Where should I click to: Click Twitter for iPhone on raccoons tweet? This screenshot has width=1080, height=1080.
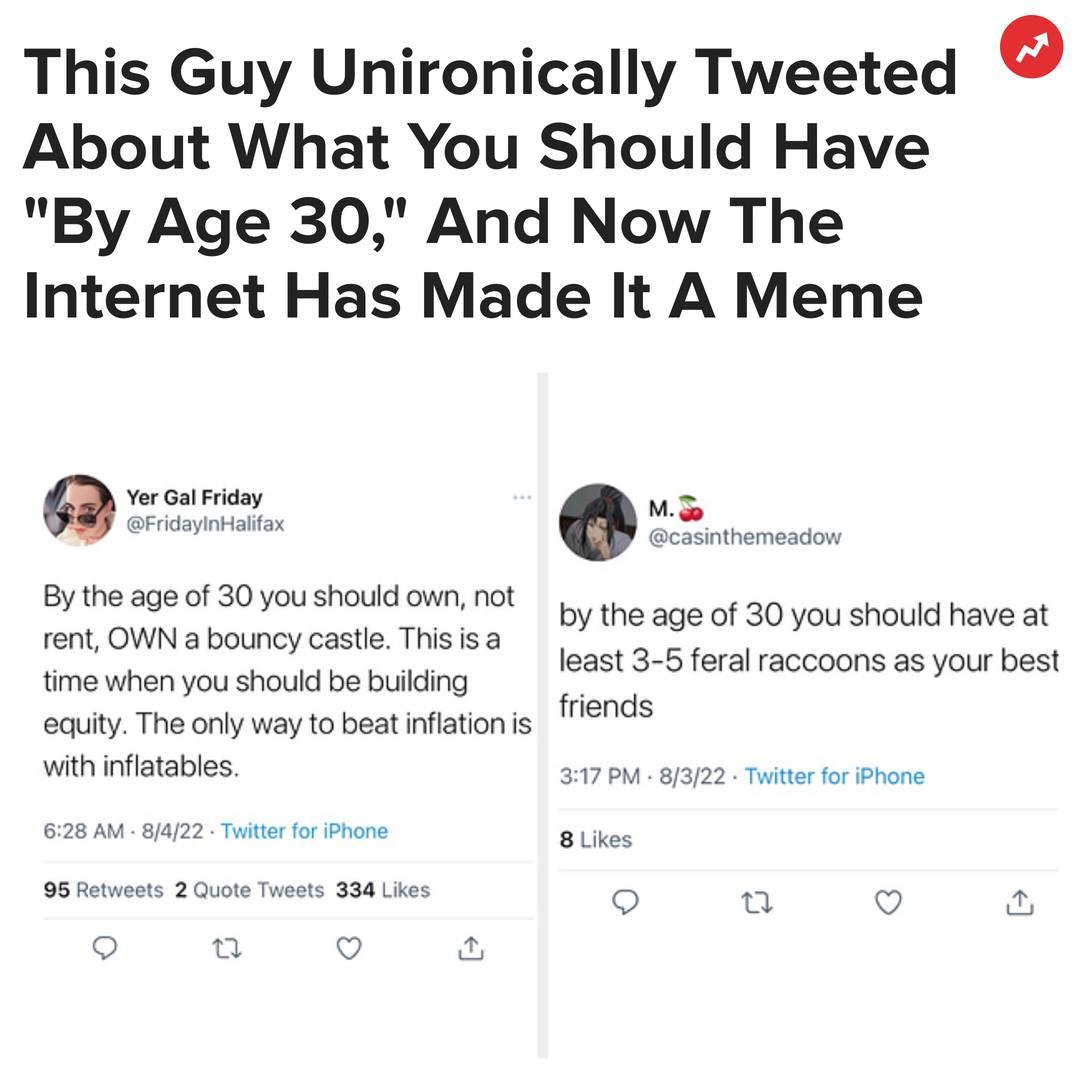click(834, 776)
